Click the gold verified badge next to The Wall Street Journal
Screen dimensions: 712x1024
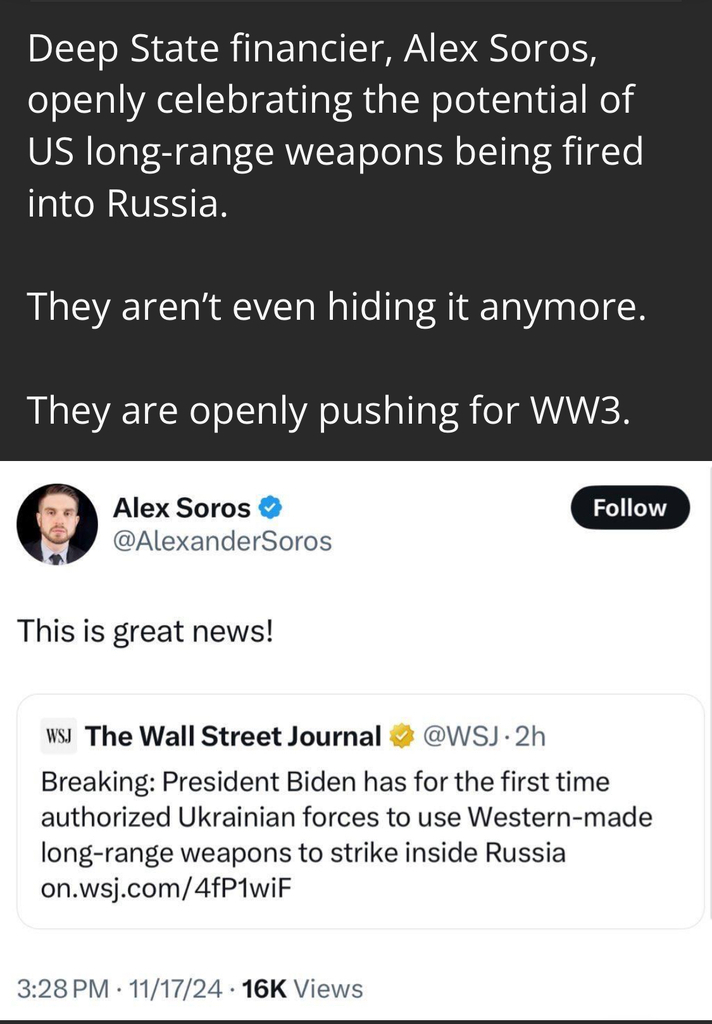[x=401, y=737]
